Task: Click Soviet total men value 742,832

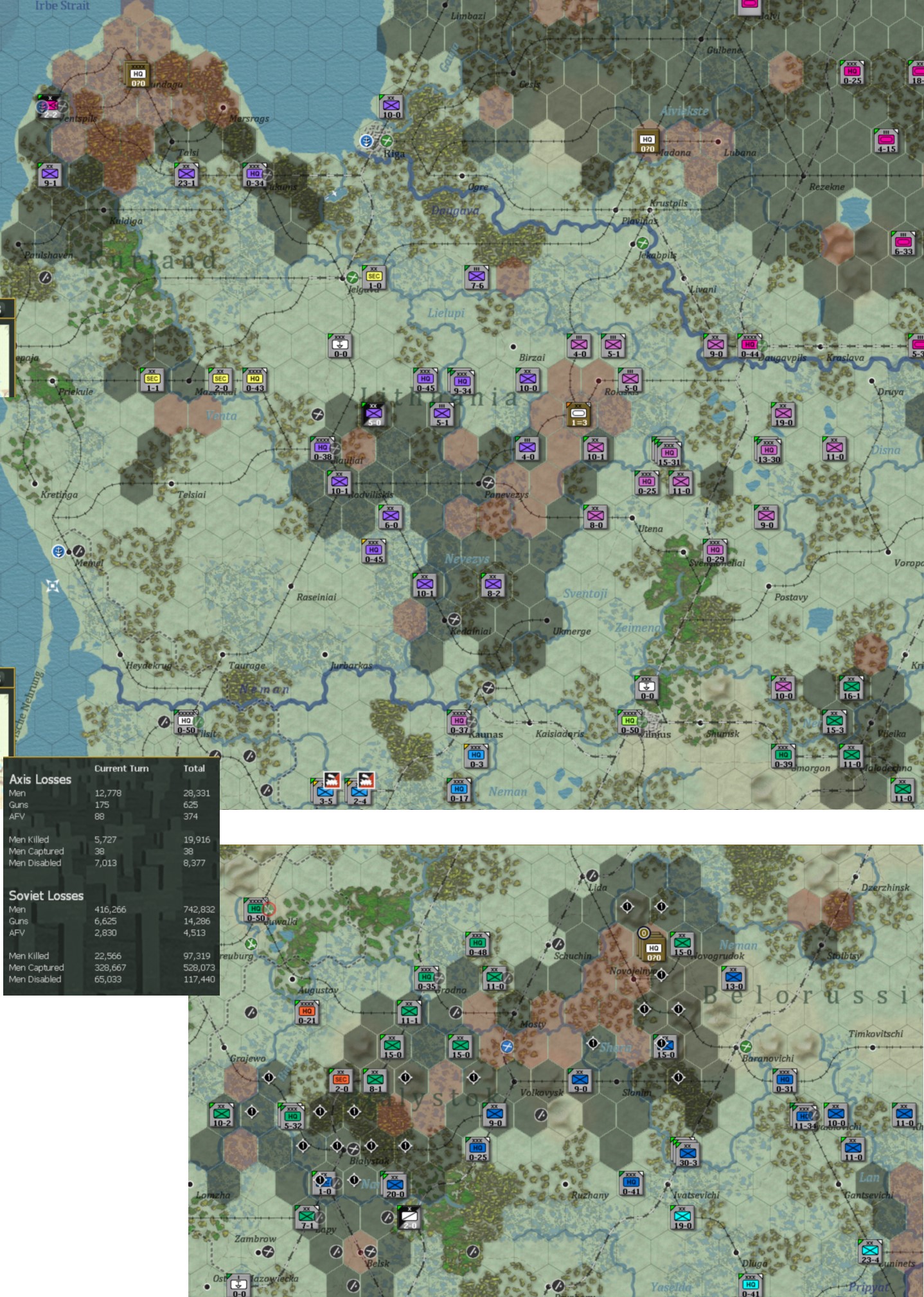Action: coord(199,909)
